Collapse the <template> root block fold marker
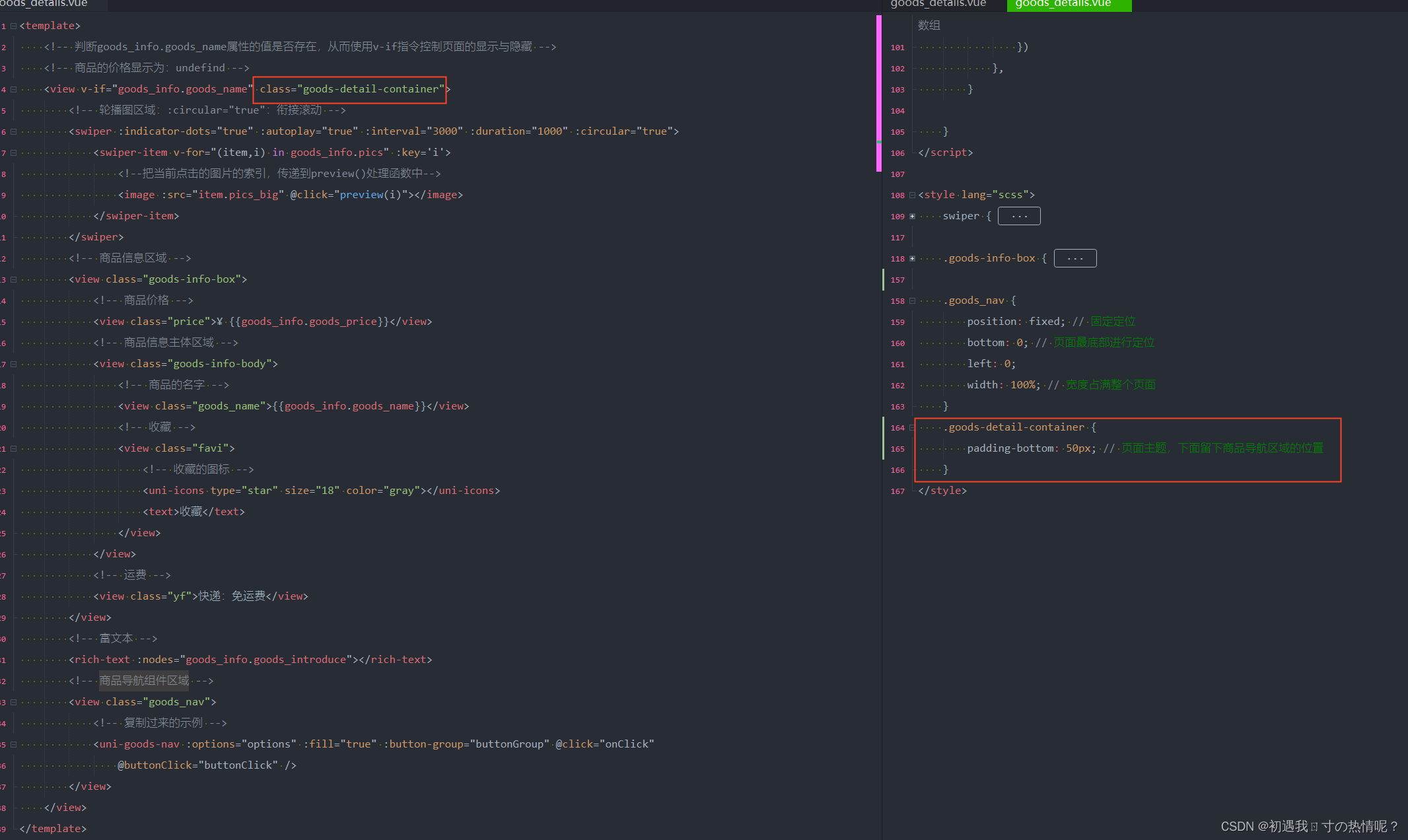This screenshot has height=840, width=1408. pos(13,26)
